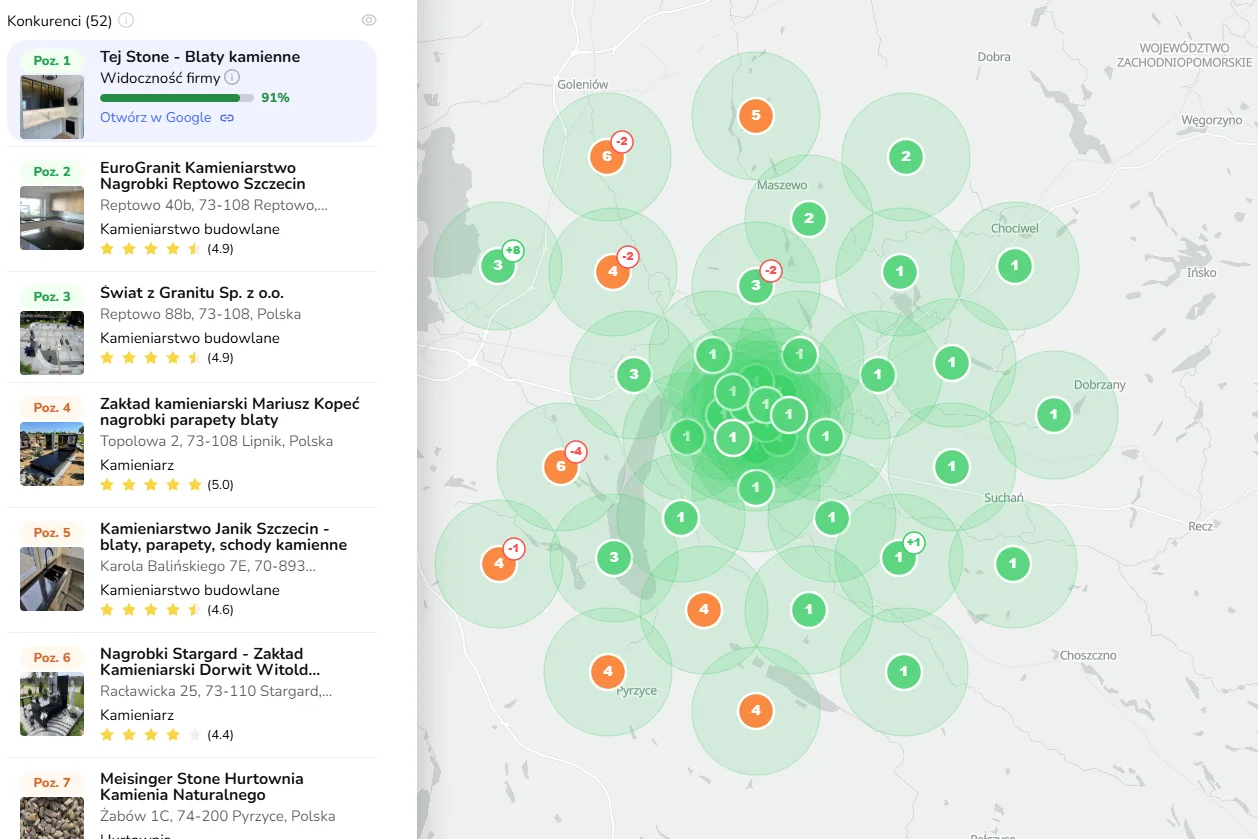
Task: Select Kamieniarstwo Janik Szczecin competitor name
Action: click(x=223, y=537)
